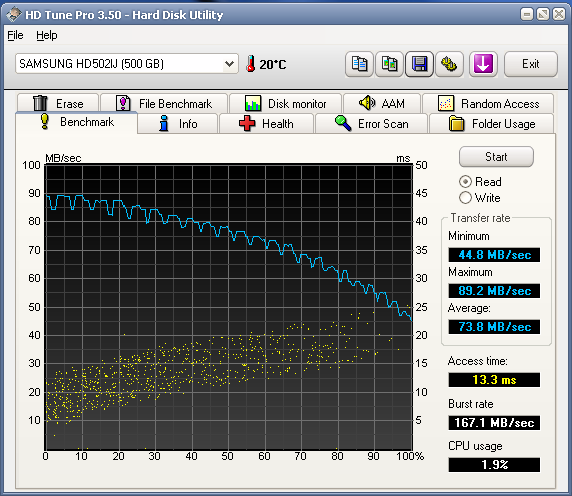
Task: Open the options gear icon
Action: pos(449,64)
